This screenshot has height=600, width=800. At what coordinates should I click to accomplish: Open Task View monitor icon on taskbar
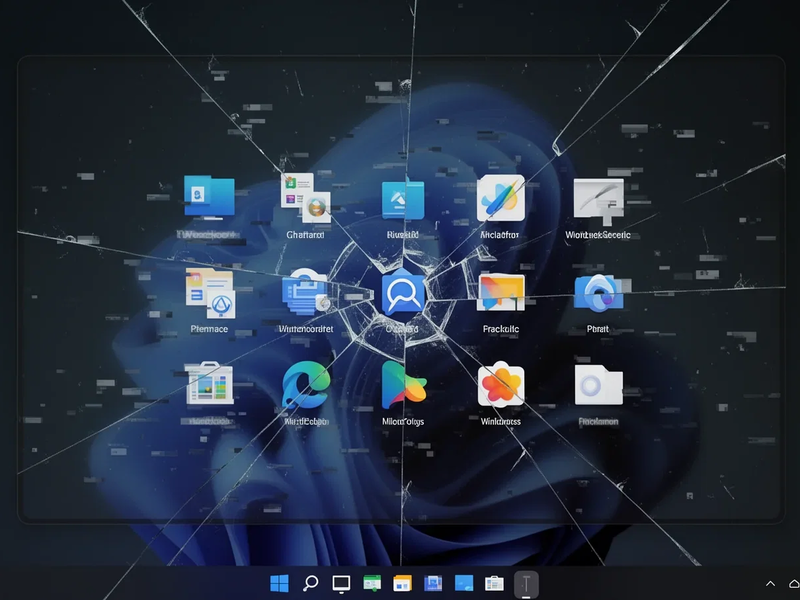341,583
